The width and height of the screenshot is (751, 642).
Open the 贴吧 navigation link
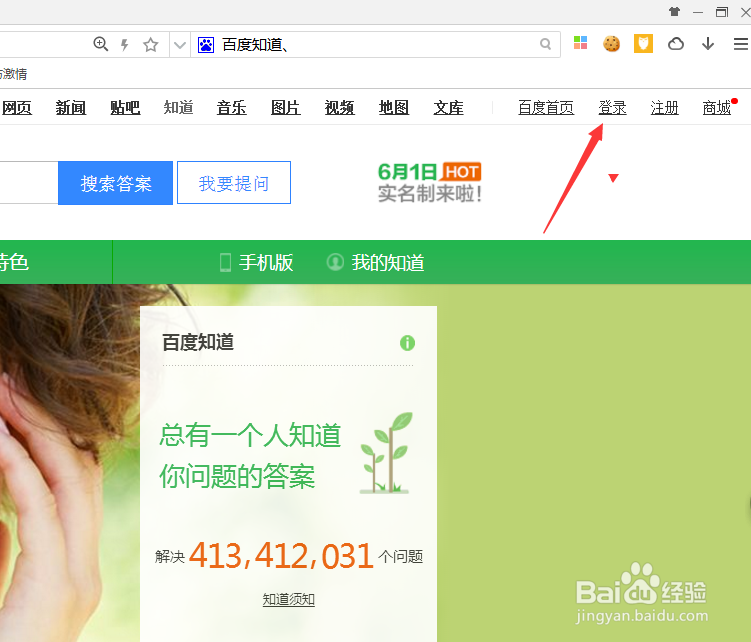click(125, 107)
